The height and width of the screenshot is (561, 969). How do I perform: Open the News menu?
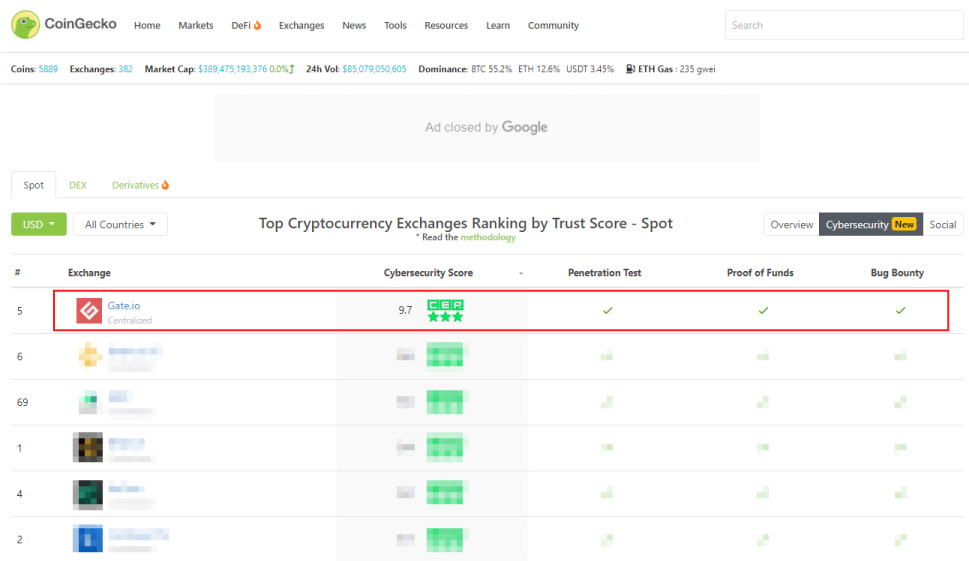[x=354, y=25]
